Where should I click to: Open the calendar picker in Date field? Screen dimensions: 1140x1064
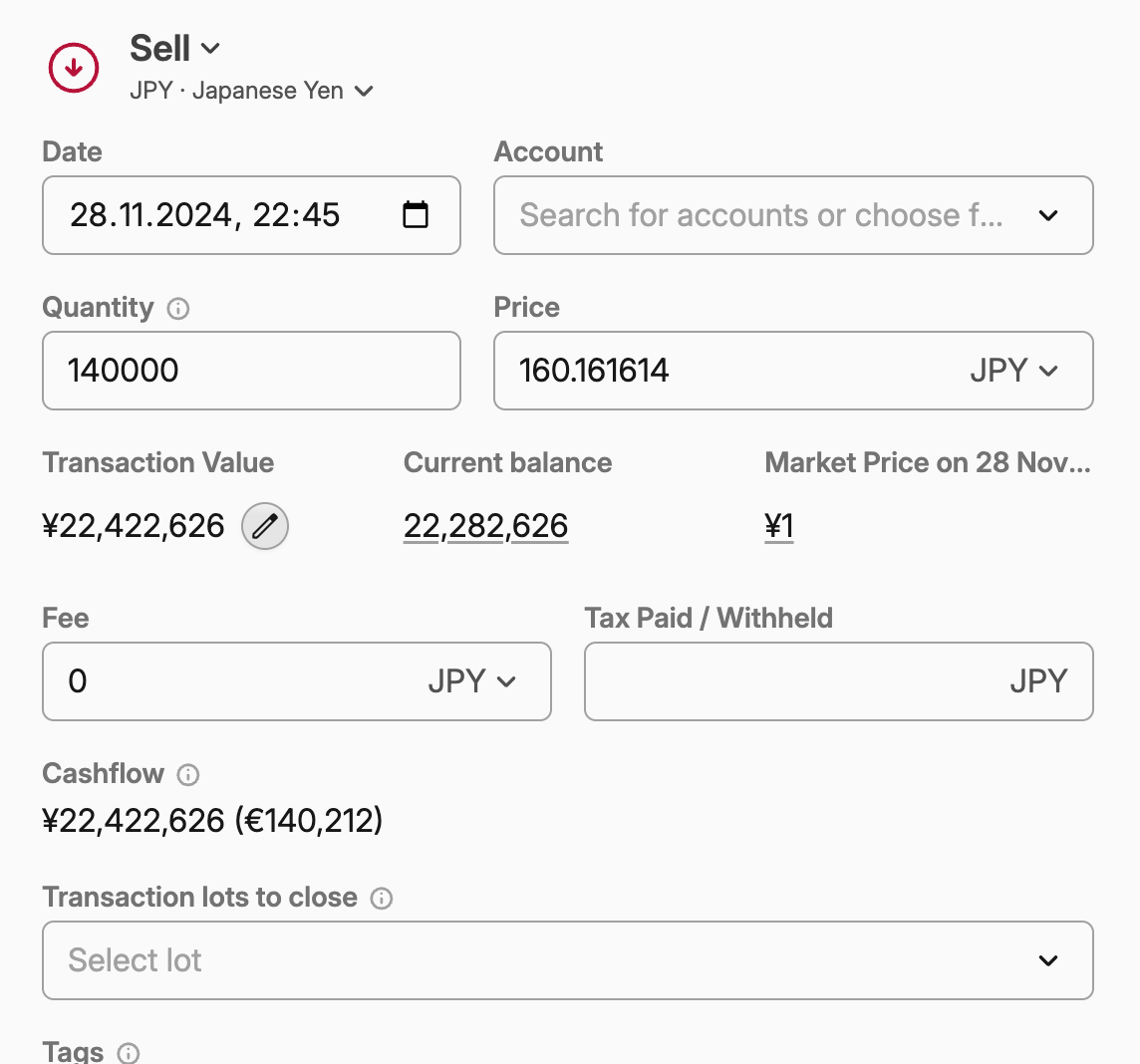tap(416, 215)
